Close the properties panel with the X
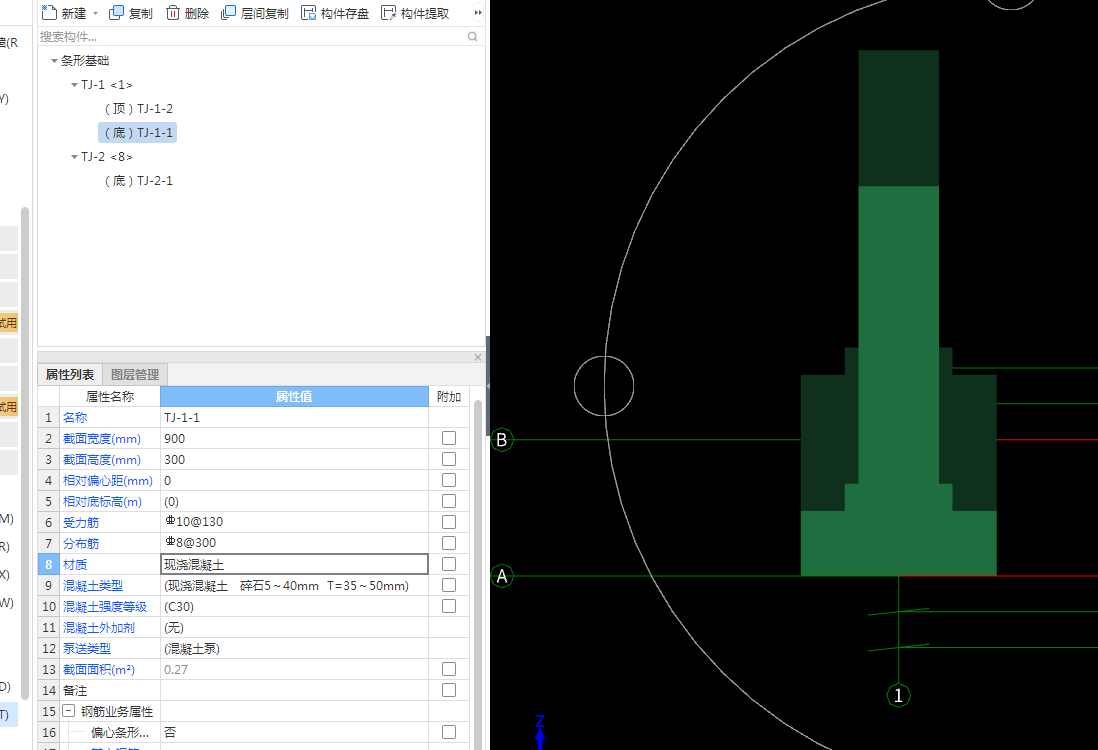 click(478, 357)
